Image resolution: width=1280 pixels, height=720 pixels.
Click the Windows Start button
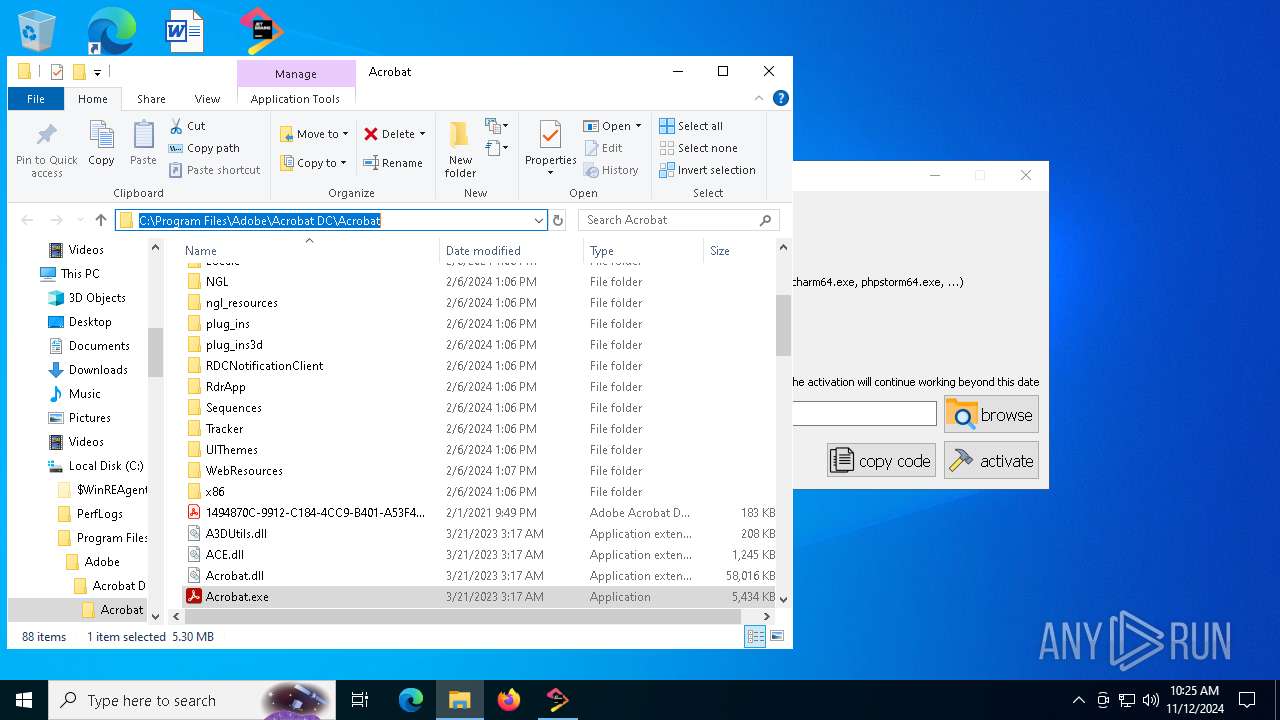point(24,700)
